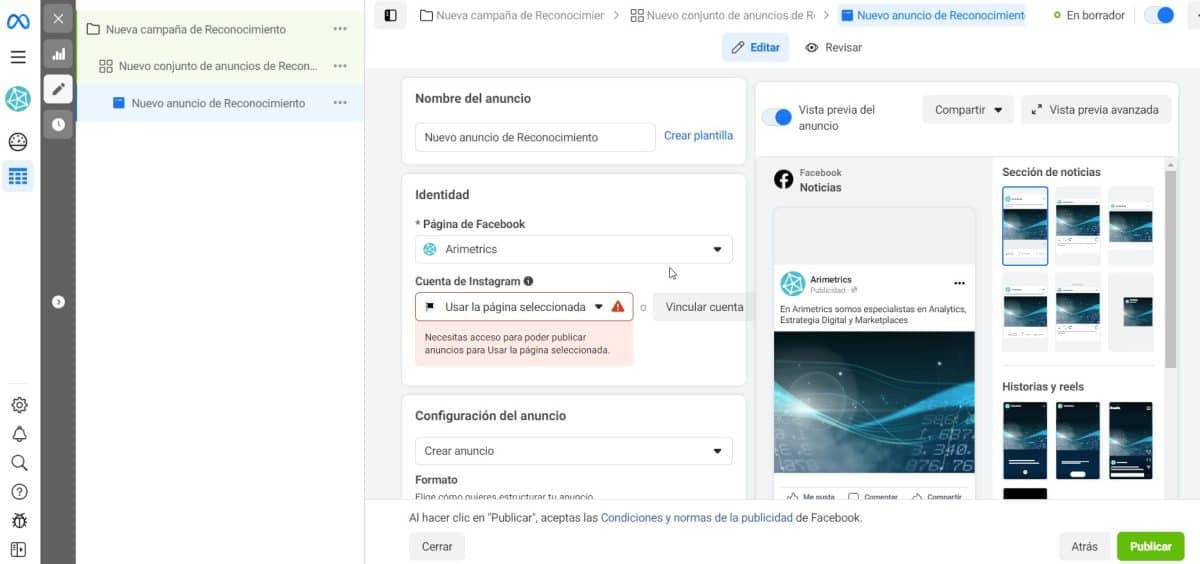Viewport: 1200px width, 564px height.
Task: Select the second Sección de noticias thumbnail
Action: point(1078,225)
